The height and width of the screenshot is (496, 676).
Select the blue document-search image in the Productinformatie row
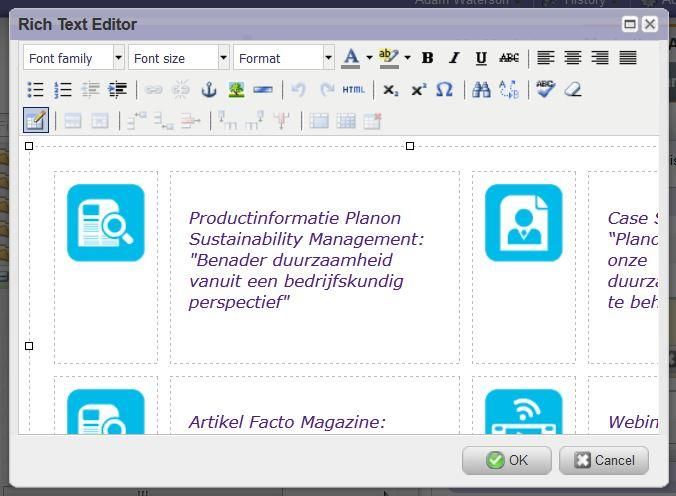106,223
